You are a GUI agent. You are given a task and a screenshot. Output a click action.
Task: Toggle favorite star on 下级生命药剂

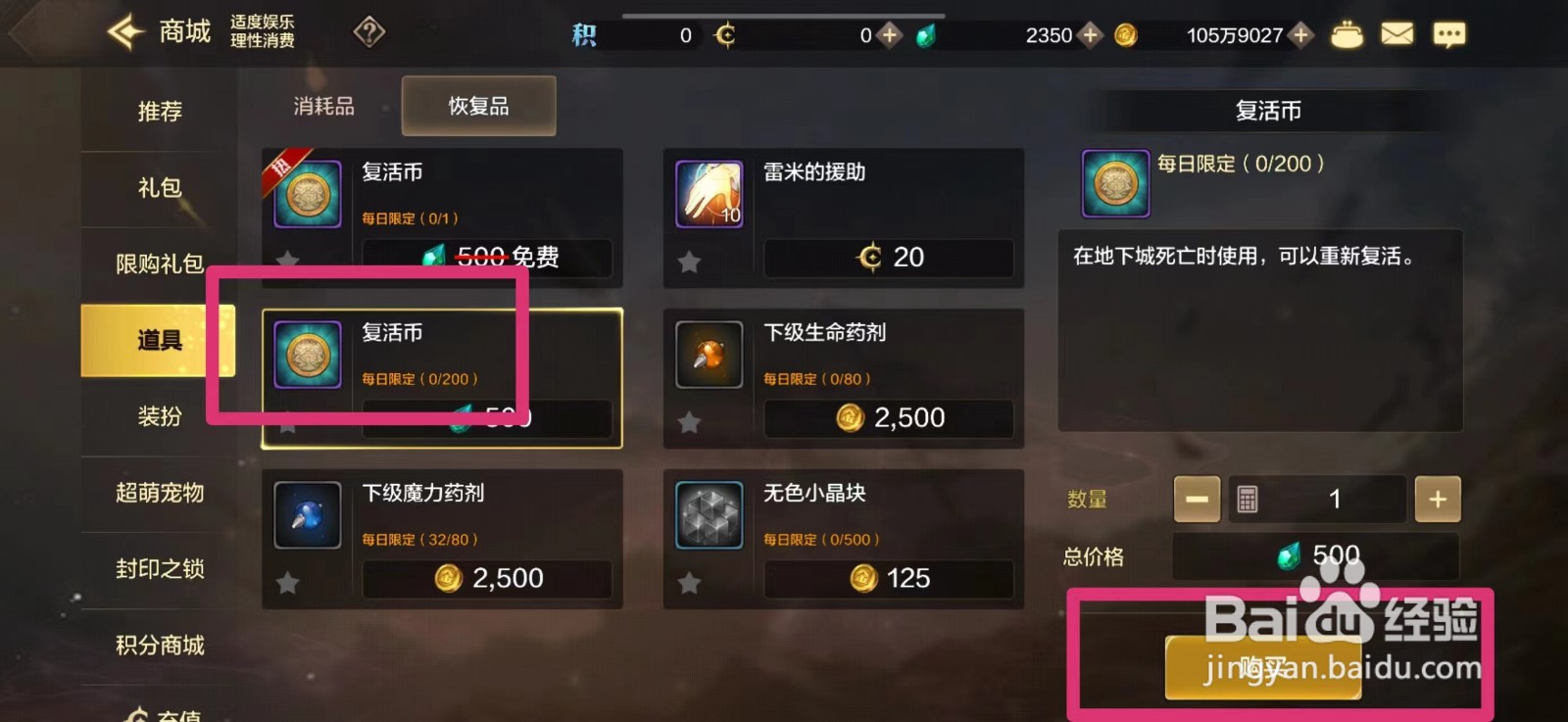690,422
